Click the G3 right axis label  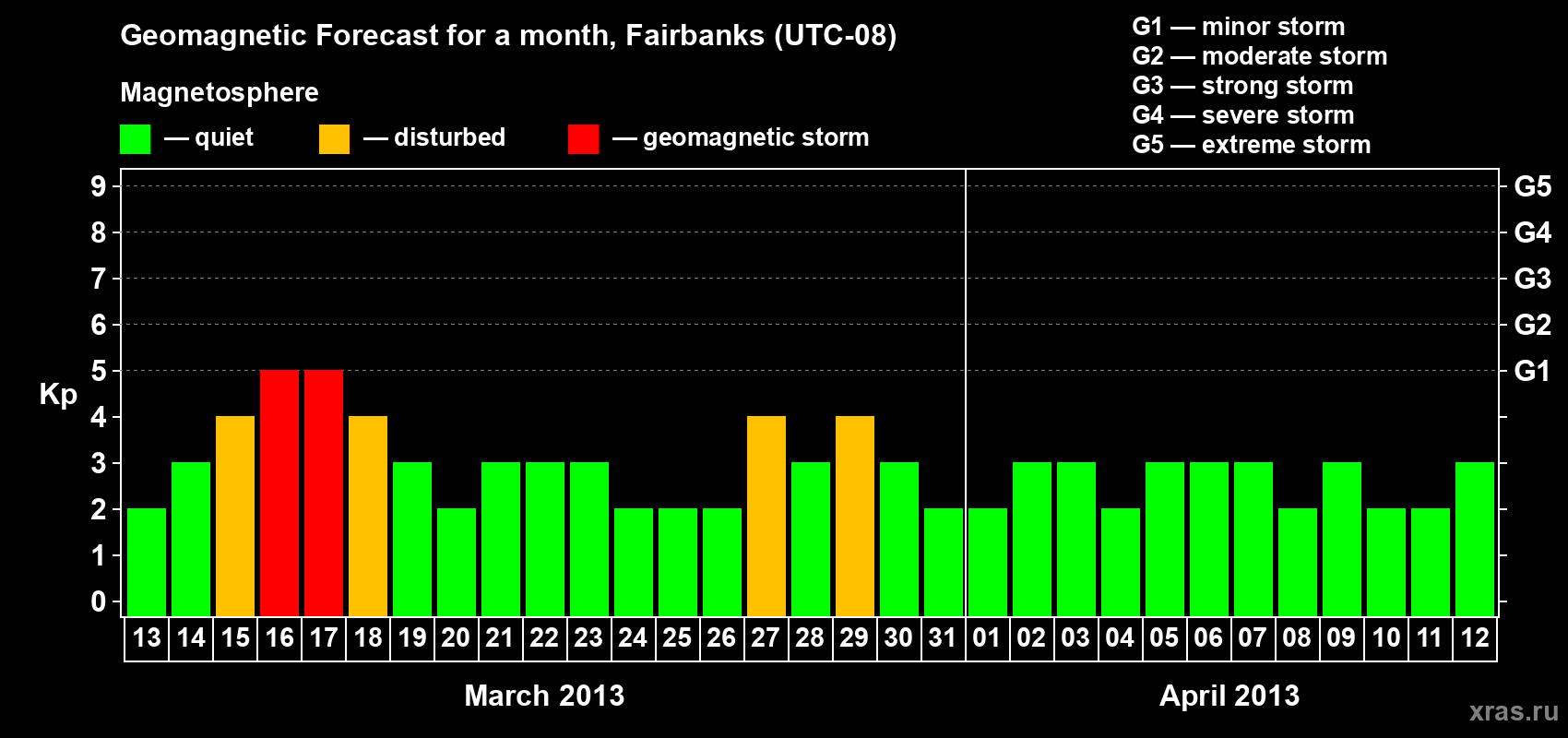[1533, 279]
